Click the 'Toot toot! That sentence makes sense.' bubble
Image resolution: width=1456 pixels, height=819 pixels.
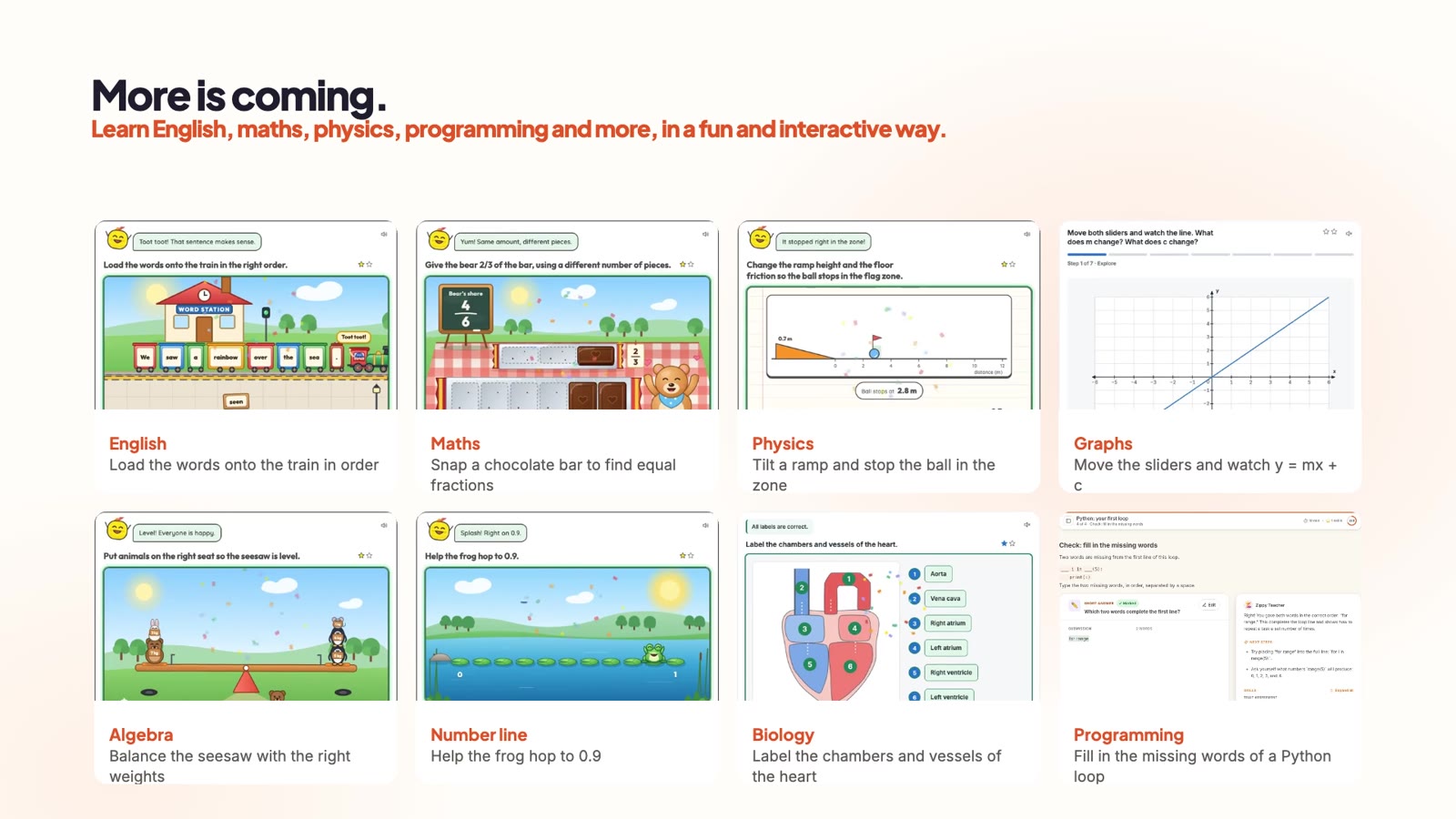click(197, 242)
